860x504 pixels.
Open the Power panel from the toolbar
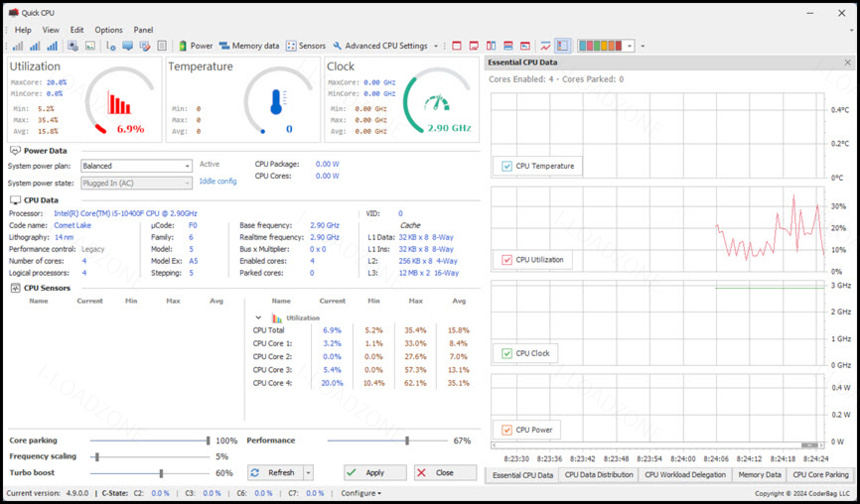point(195,46)
